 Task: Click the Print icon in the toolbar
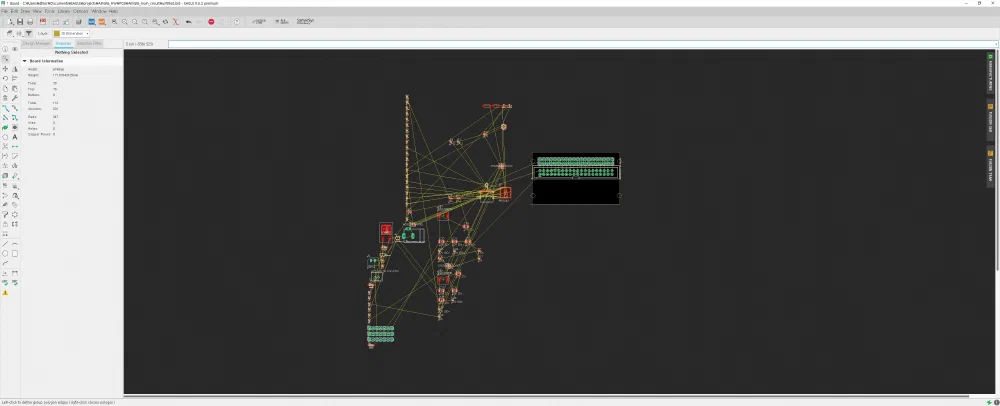tap(30, 22)
